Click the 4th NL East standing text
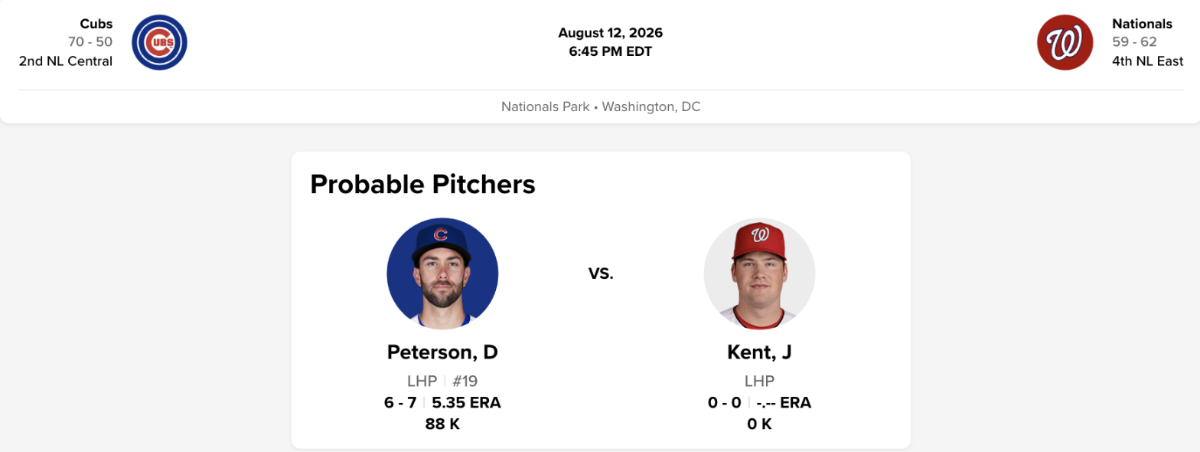The height and width of the screenshot is (452, 1200). pos(1147,61)
